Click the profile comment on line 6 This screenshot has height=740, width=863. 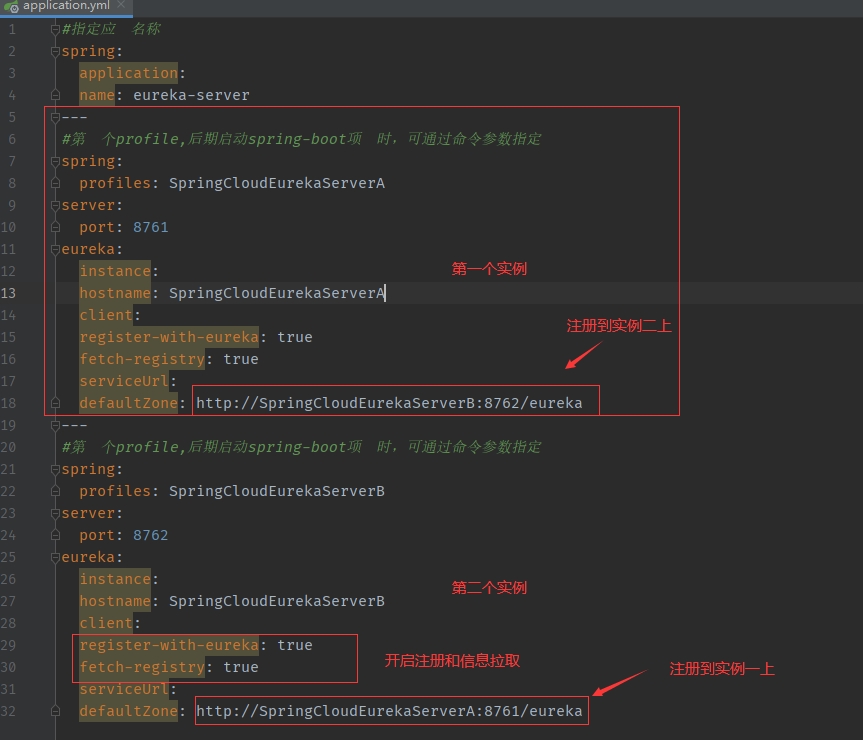pos(302,139)
